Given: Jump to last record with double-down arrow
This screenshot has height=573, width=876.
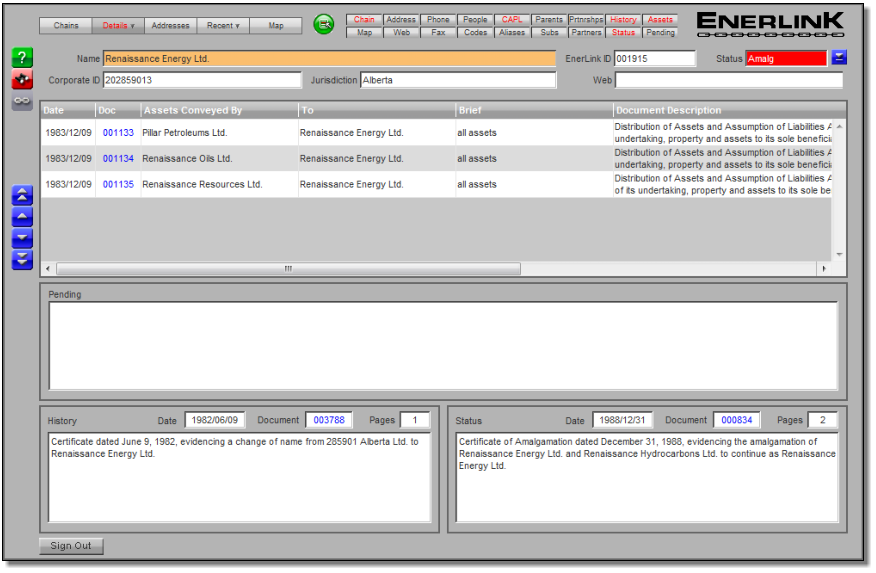Looking at the screenshot, I should 22,260.
